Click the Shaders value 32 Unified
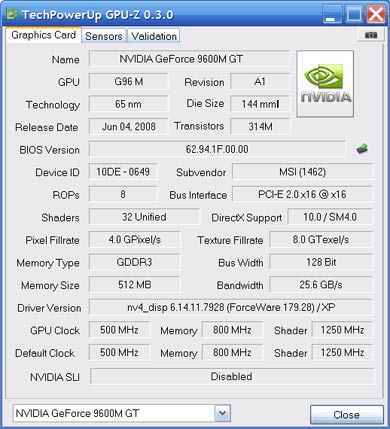This screenshot has height=429, width=390. (x=144, y=217)
